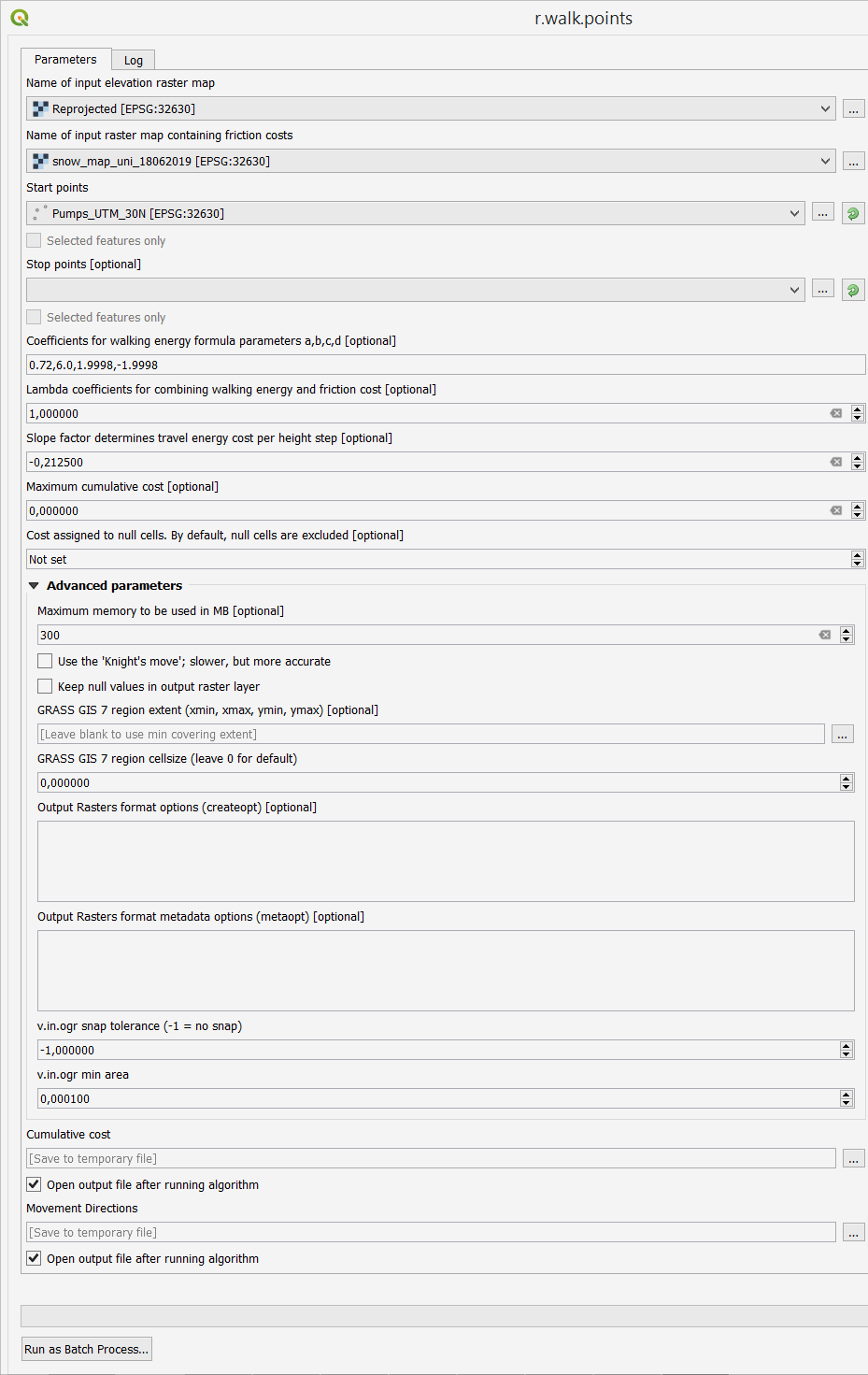Click the raster icon beside Reprojected layer
This screenshot has width=868, height=1375.
point(39,108)
